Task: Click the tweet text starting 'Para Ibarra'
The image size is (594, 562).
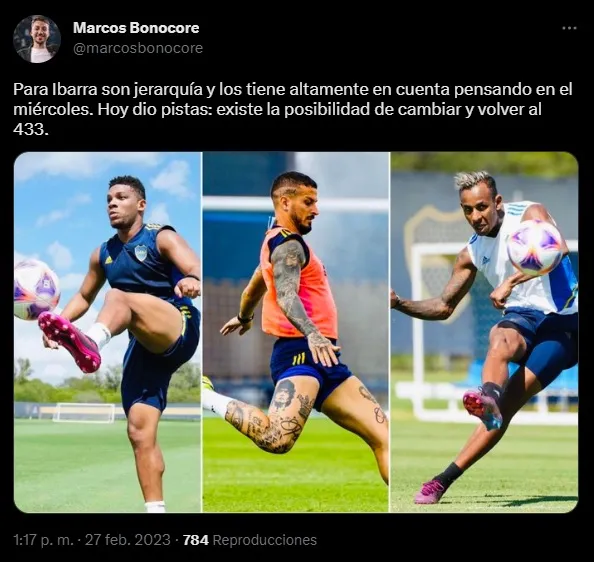Action: (293, 109)
